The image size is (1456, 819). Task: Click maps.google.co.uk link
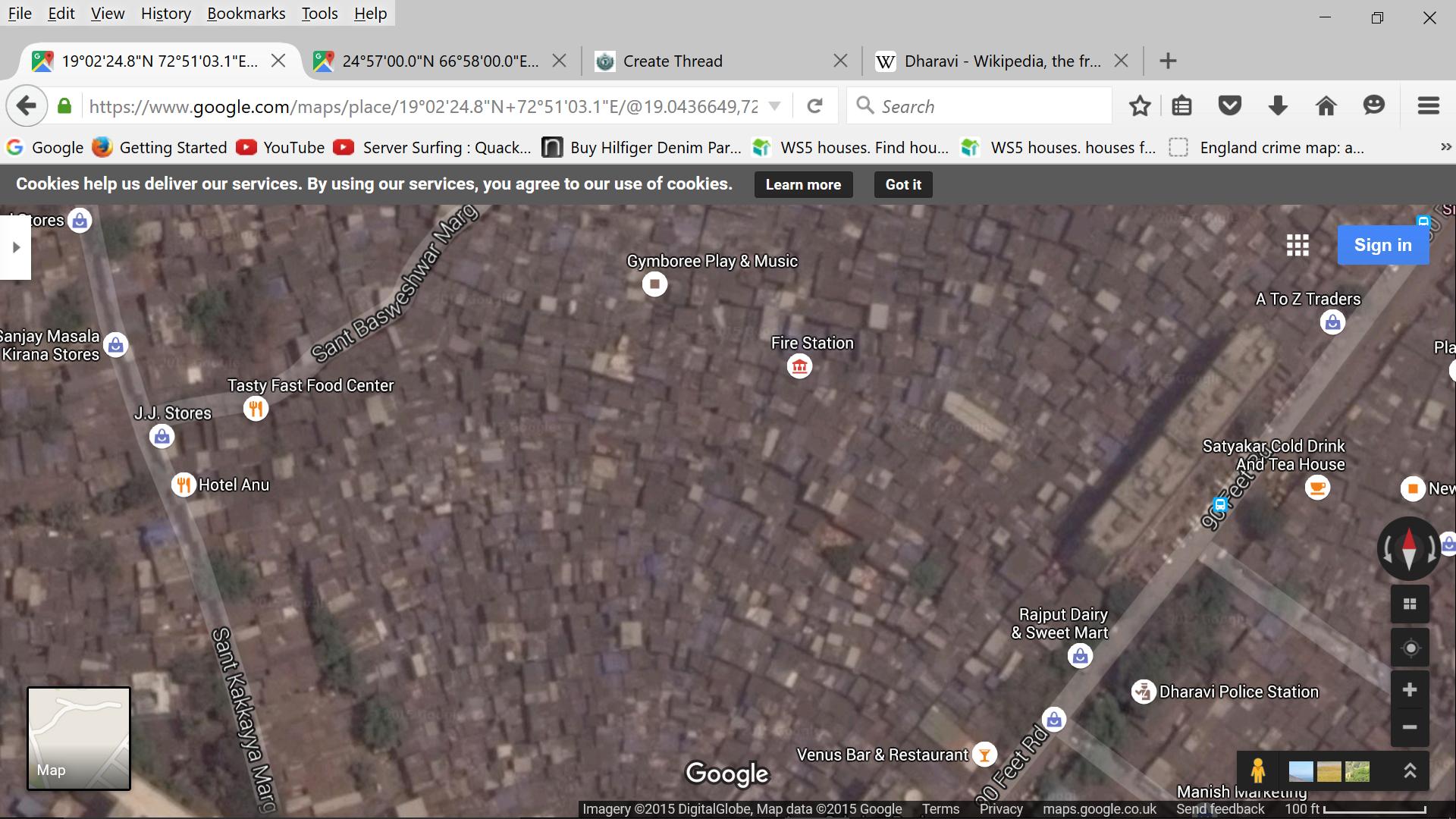click(x=1100, y=809)
